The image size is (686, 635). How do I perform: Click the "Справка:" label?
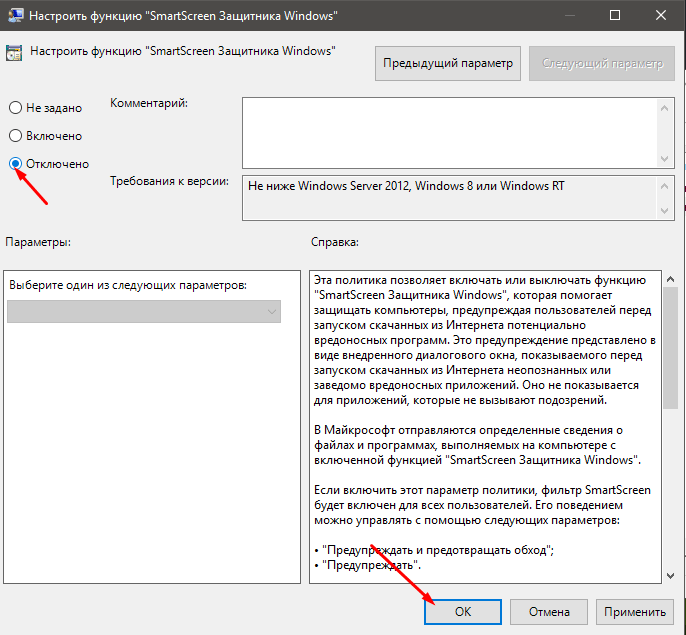click(x=335, y=242)
